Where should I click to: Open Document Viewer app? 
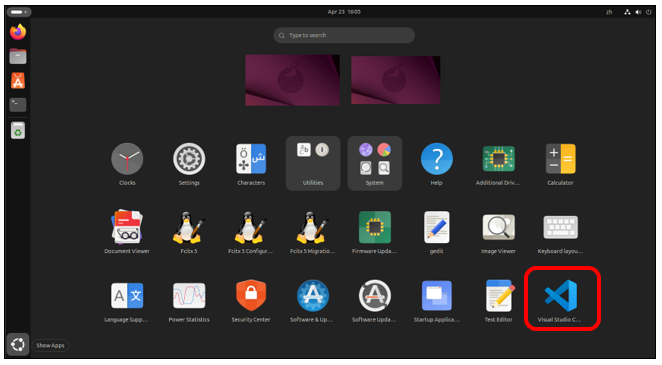127,232
